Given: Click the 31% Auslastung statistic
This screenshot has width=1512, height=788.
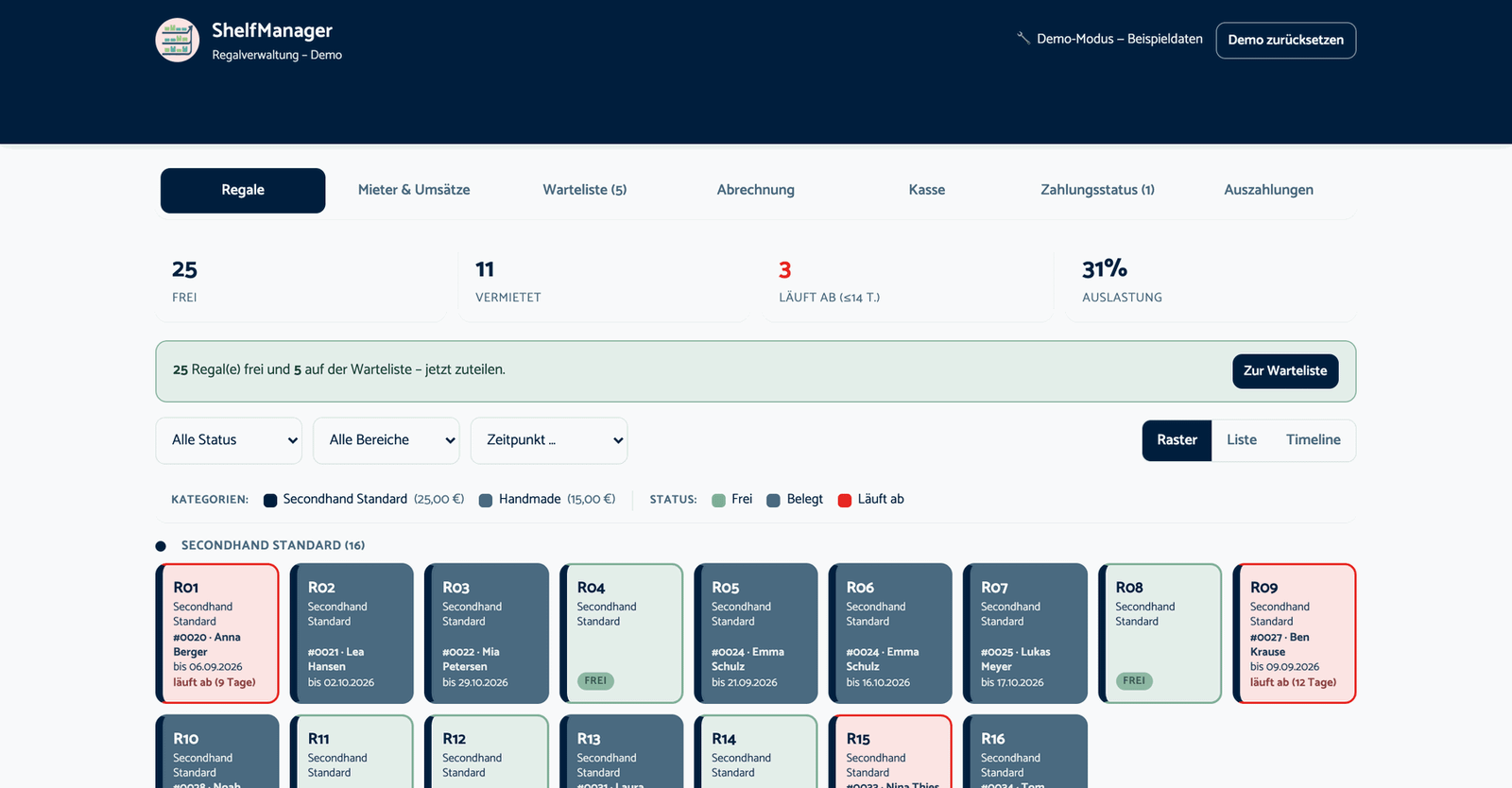Looking at the screenshot, I should point(1211,283).
